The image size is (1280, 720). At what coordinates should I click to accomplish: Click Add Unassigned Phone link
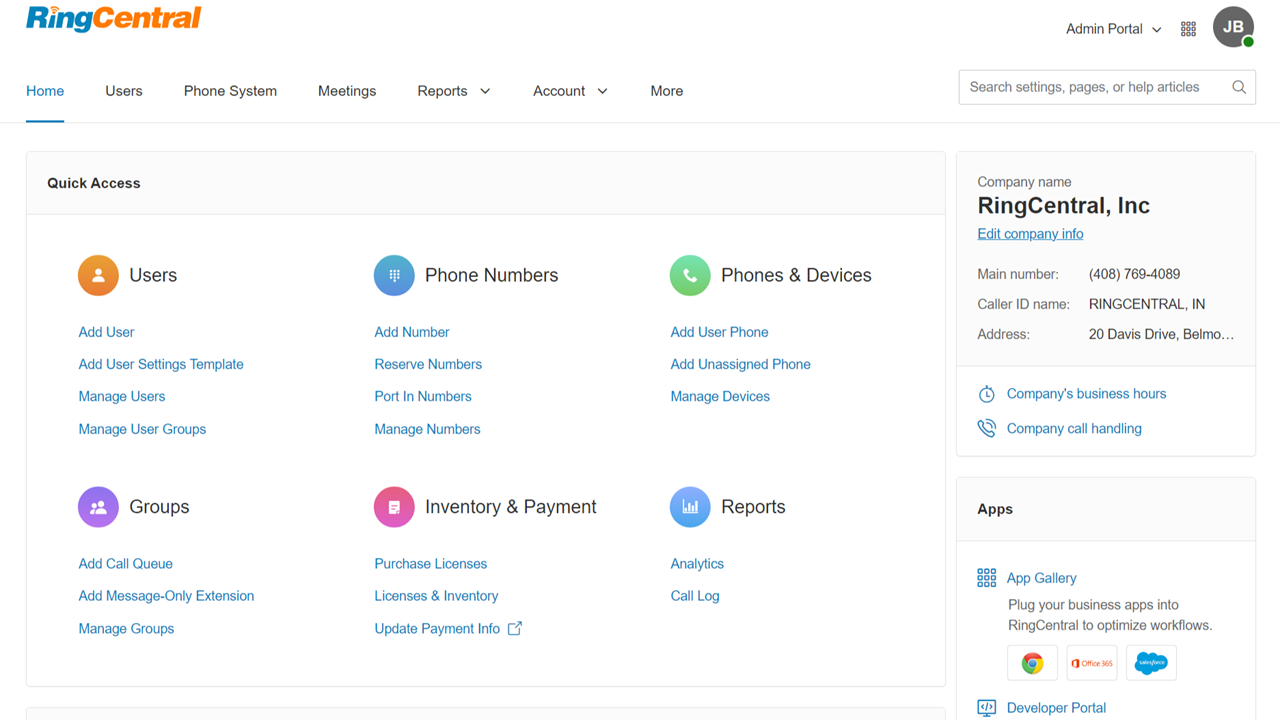click(x=740, y=364)
